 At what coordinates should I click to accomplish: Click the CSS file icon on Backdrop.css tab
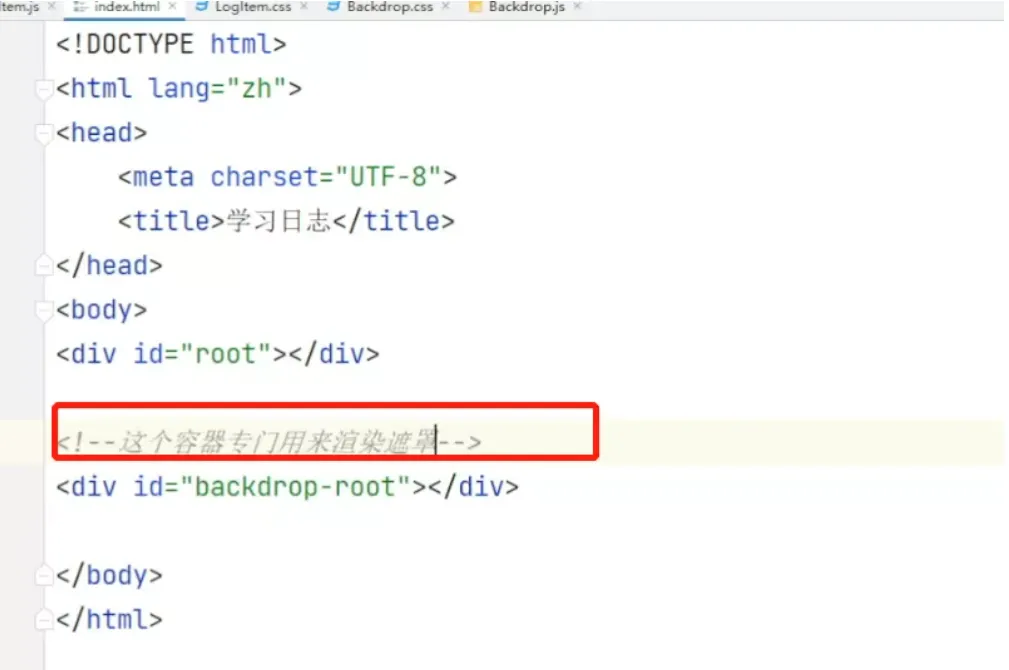click(333, 6)
